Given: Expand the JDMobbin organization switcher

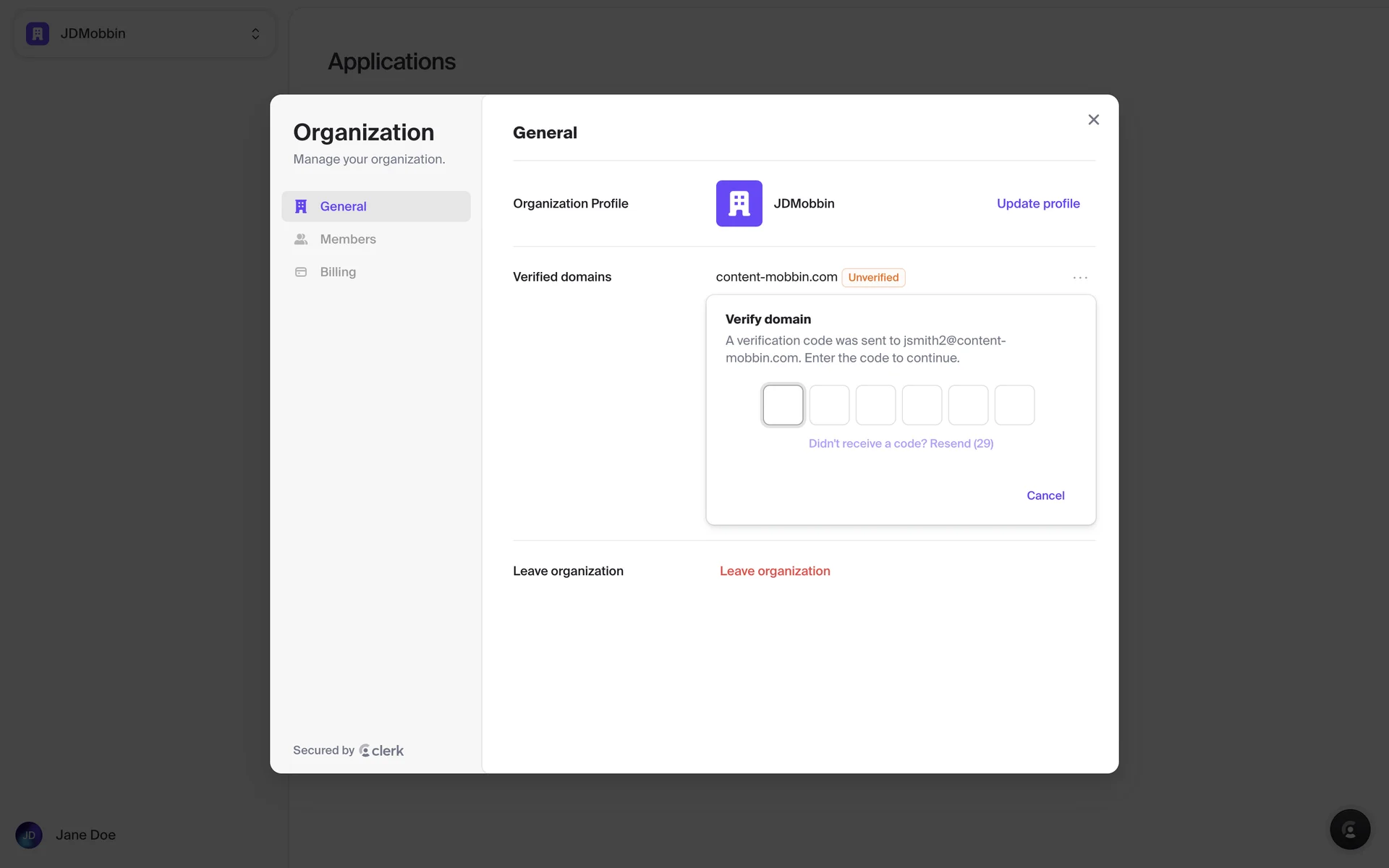Looking at the screenshot, I should point(255,34).
